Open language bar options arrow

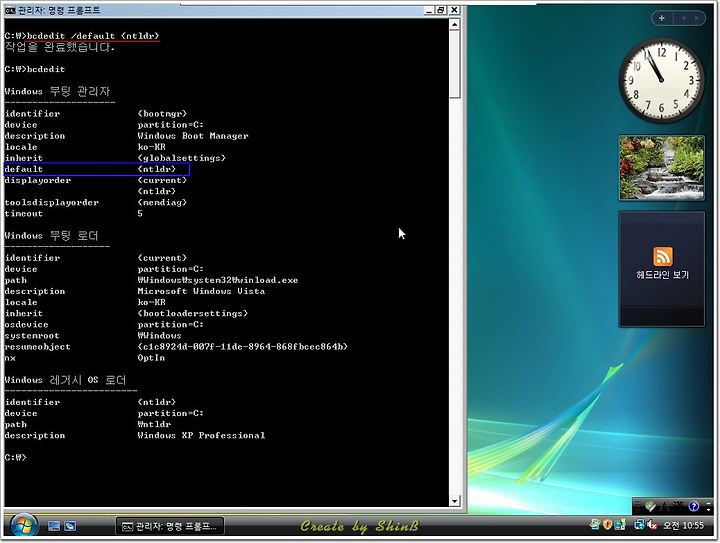[x=709, y=510]
